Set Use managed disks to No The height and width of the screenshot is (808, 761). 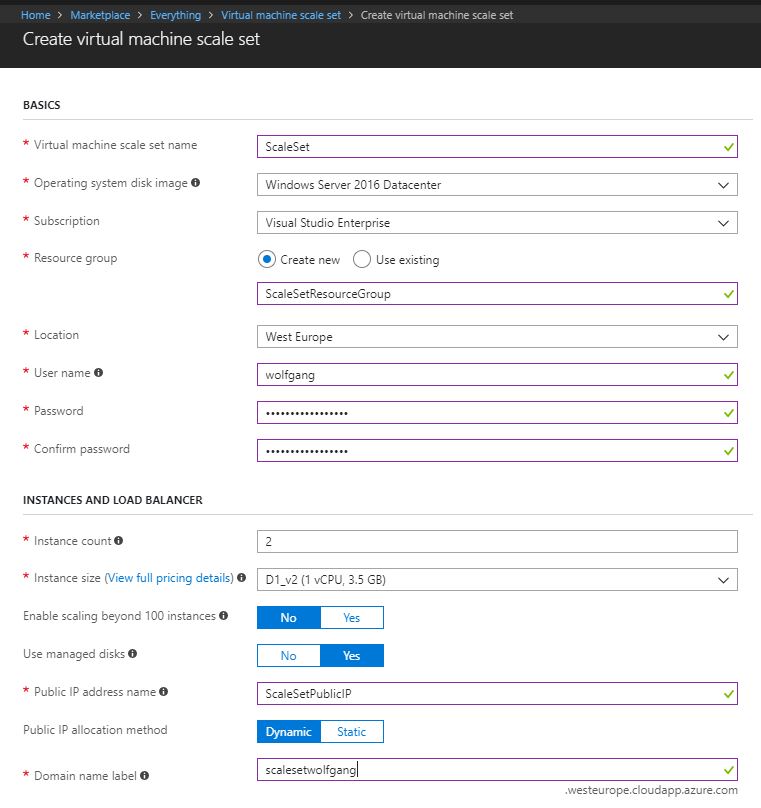pyautogui.click(x=288, y=656)
